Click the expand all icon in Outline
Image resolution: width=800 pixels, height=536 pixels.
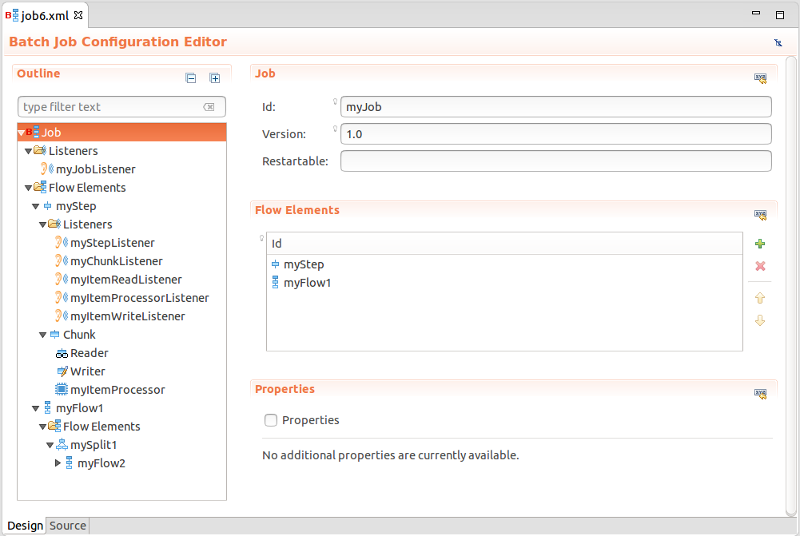tap(214, 78)
